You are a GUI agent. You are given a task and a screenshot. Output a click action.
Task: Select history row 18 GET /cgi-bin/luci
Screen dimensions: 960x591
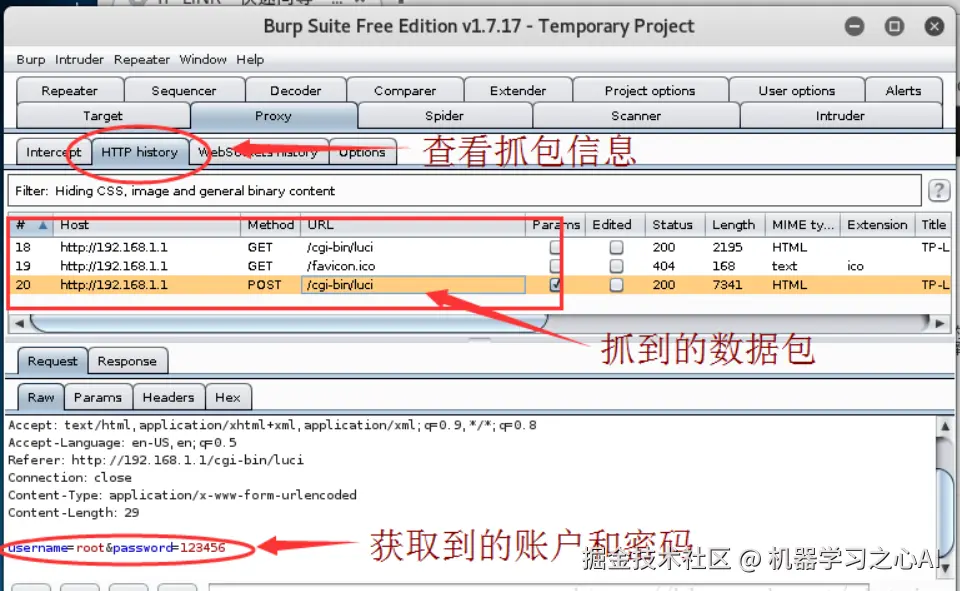pos(480,247)
